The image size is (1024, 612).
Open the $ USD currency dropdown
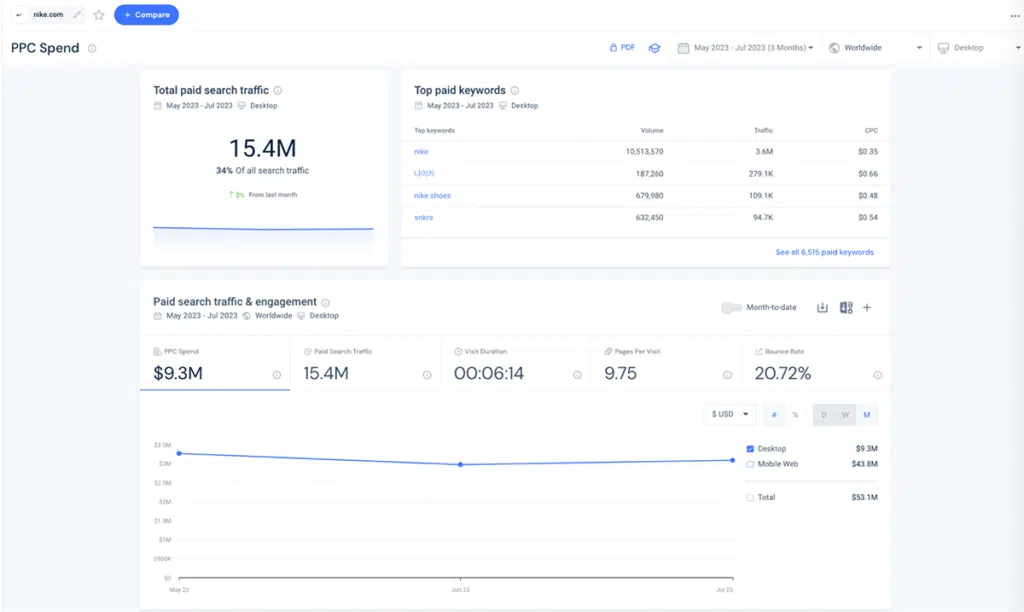click(x=729, y=413)
